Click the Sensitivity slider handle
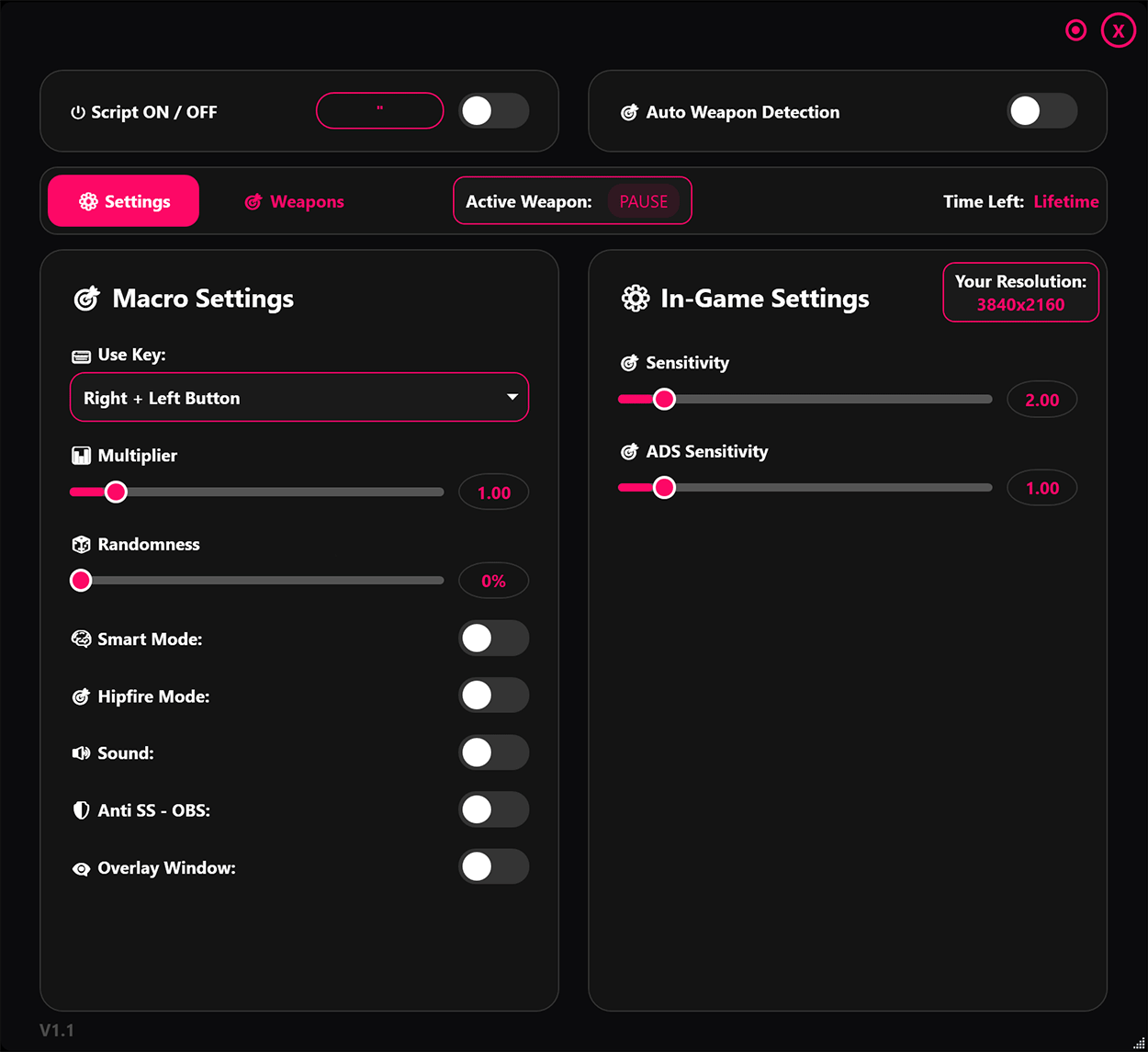Screen dimensions: 1148x1052 664,399
